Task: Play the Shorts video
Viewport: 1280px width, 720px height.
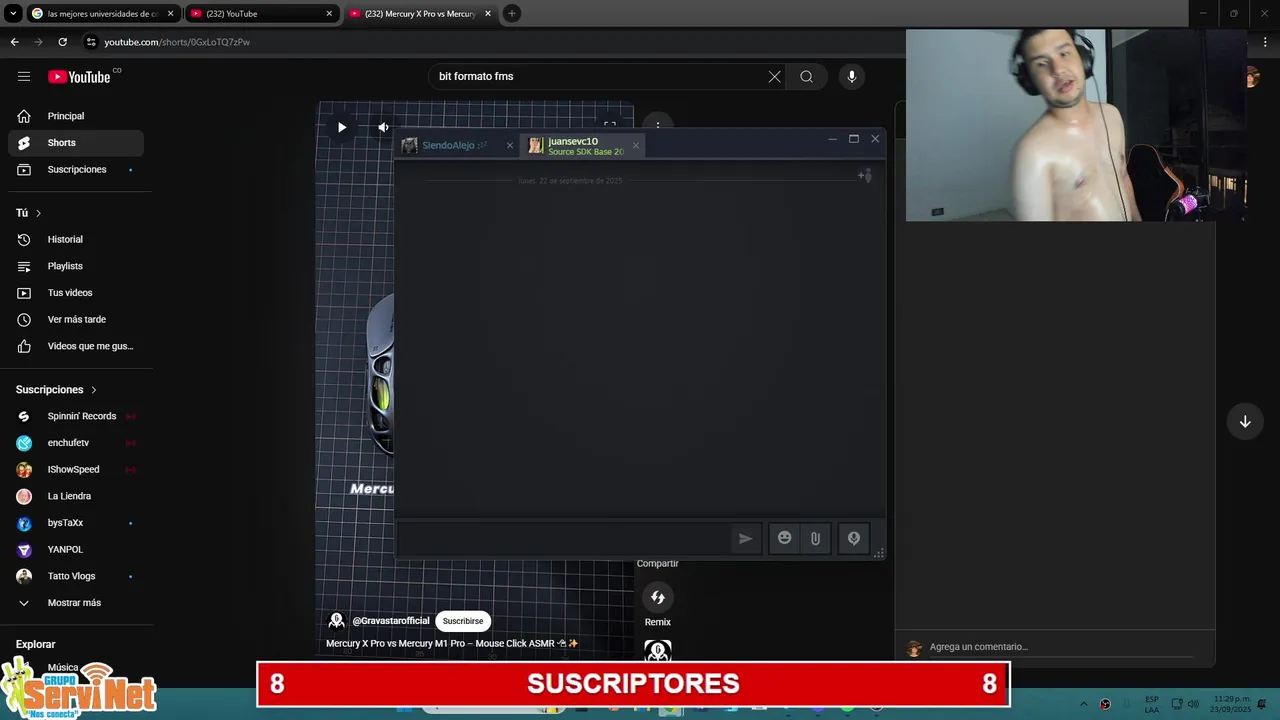Action: pos(342,127)
